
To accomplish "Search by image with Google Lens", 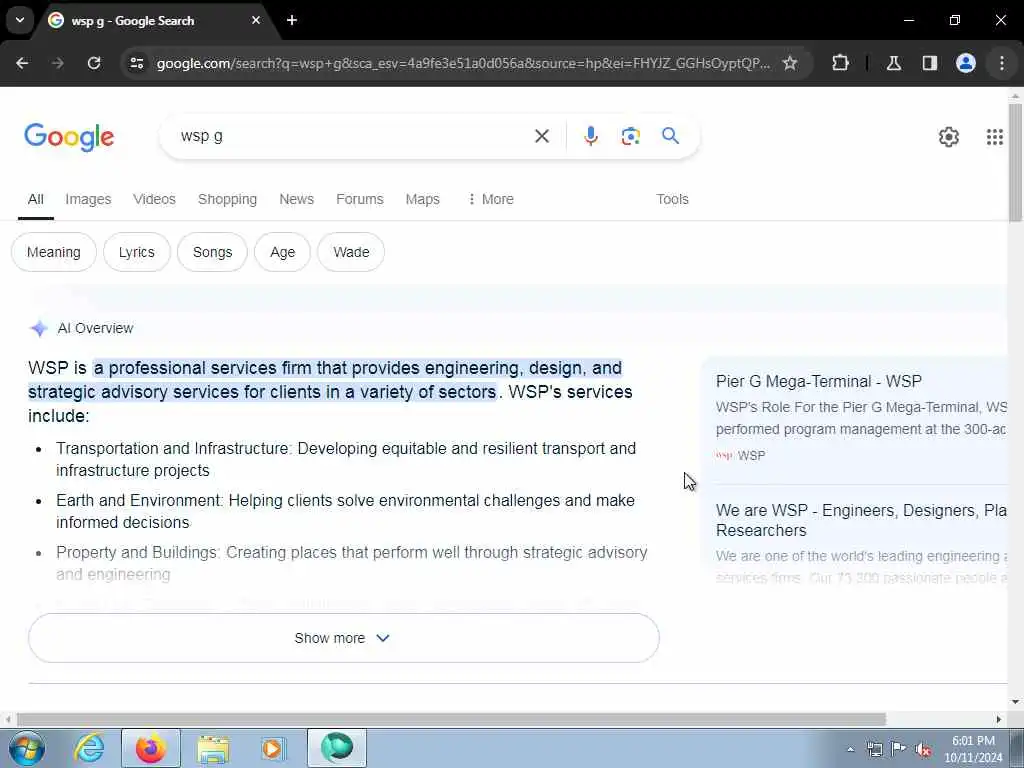I will point(630,136).
